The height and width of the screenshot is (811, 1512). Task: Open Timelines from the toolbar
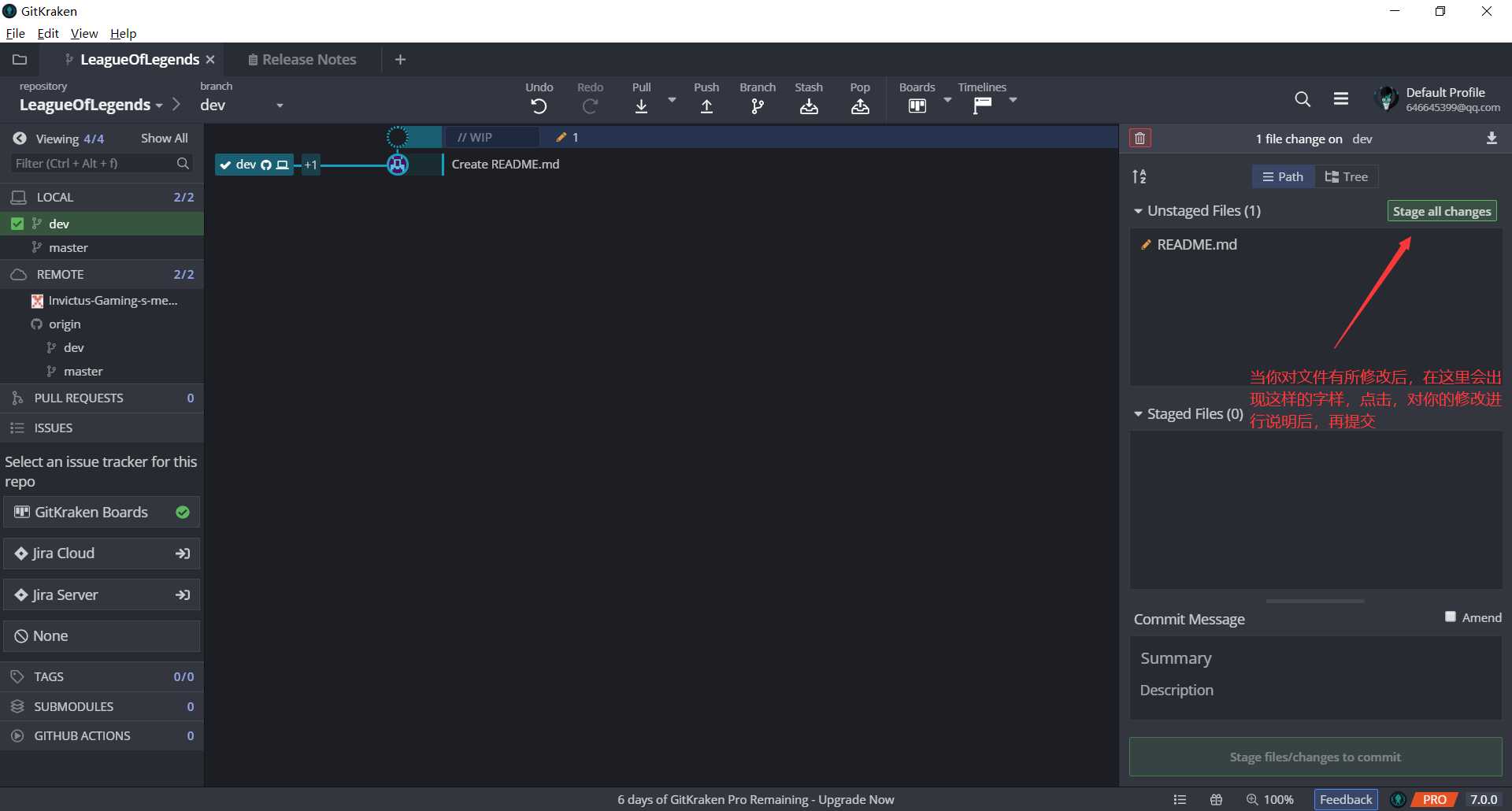(x=982, y=106)
